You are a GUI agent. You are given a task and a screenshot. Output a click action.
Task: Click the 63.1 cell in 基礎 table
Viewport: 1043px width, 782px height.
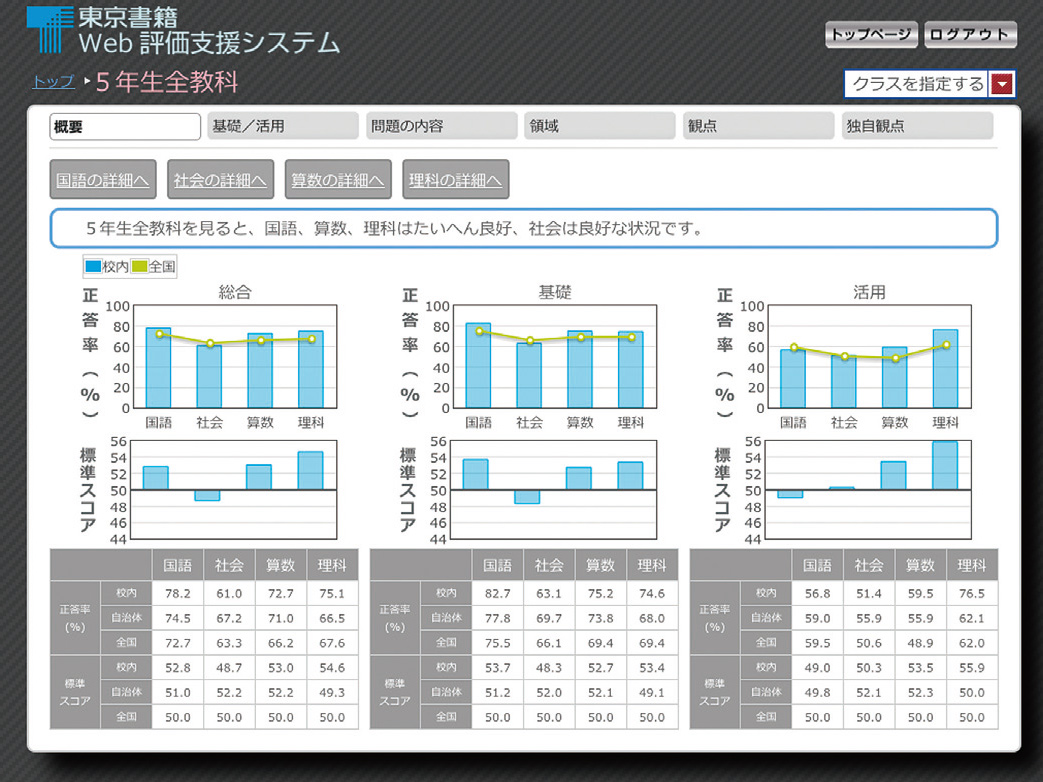(x=549, y=593)
